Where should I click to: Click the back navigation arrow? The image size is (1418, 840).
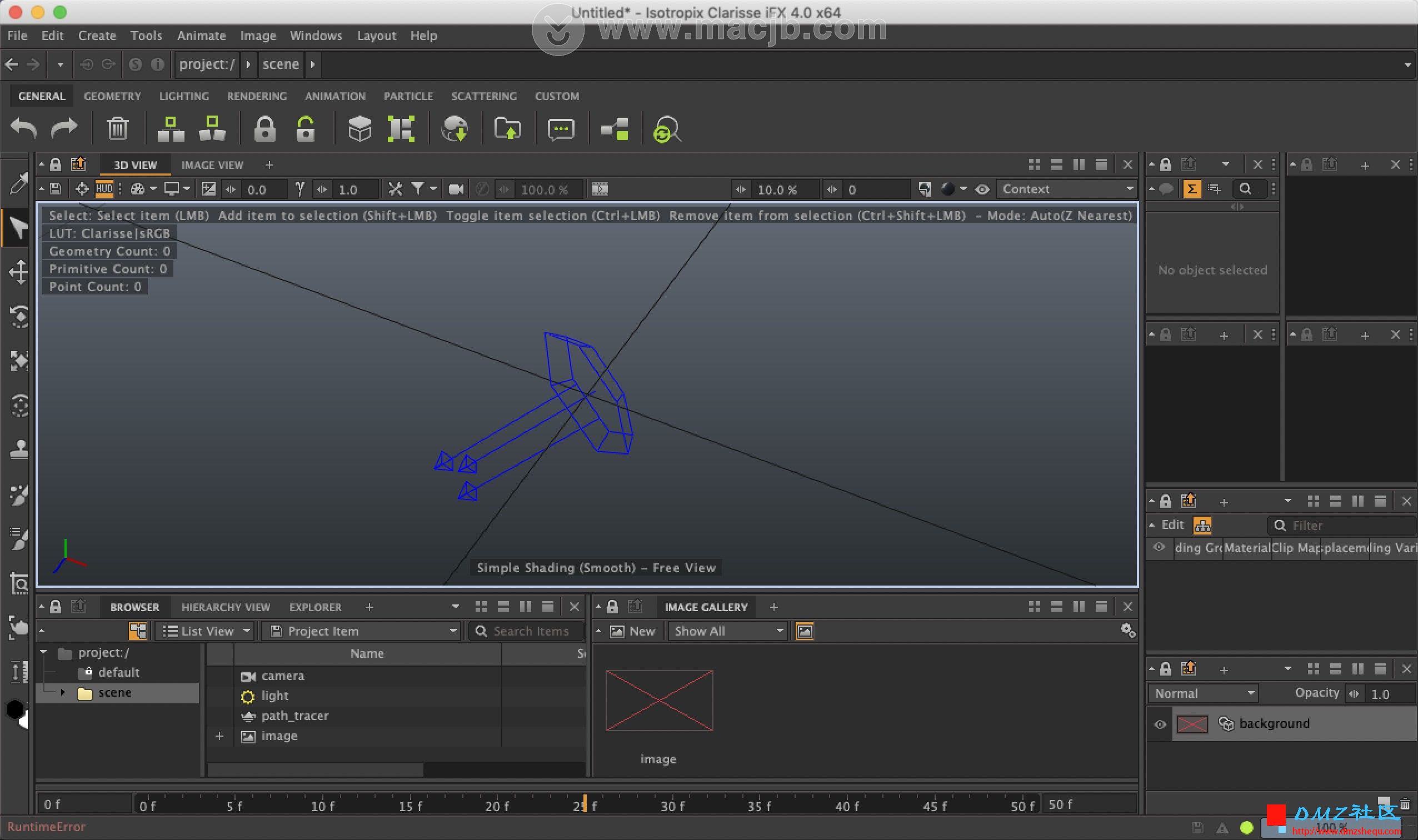coord(11,64)
